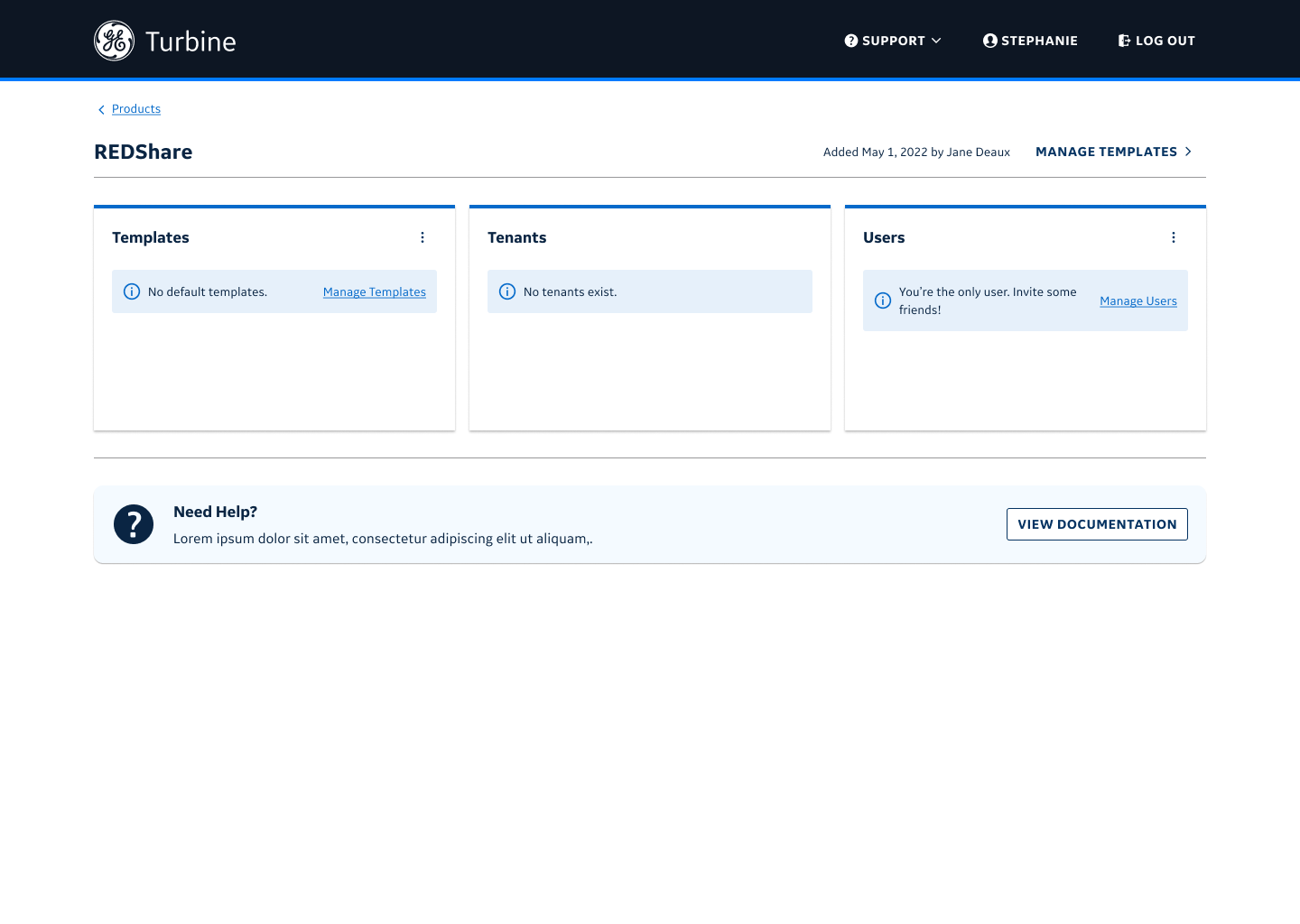Click the info icon beside 'No default templates'

click(x=132, y=291)
